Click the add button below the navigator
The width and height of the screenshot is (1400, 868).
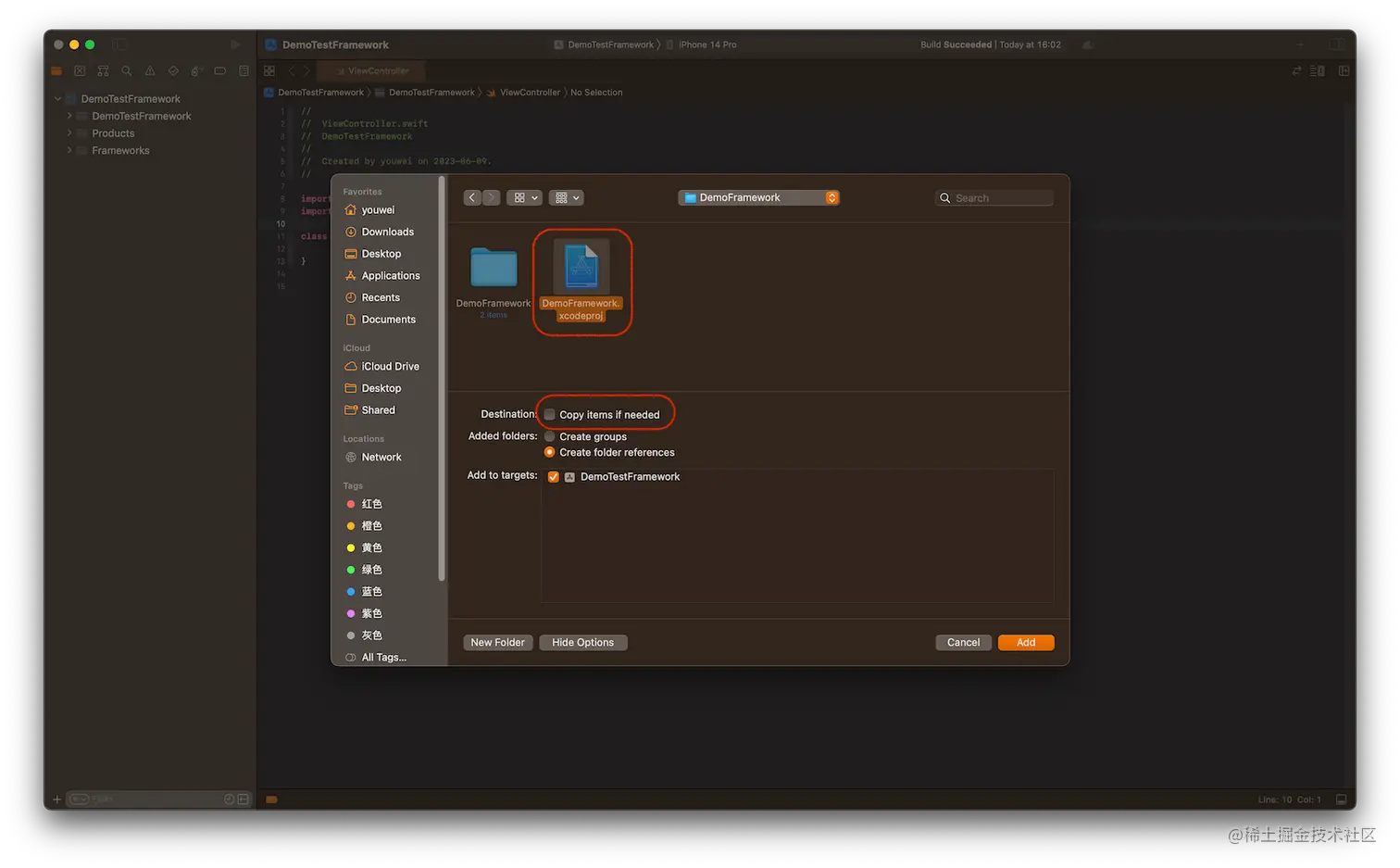[x=57, y=799]
